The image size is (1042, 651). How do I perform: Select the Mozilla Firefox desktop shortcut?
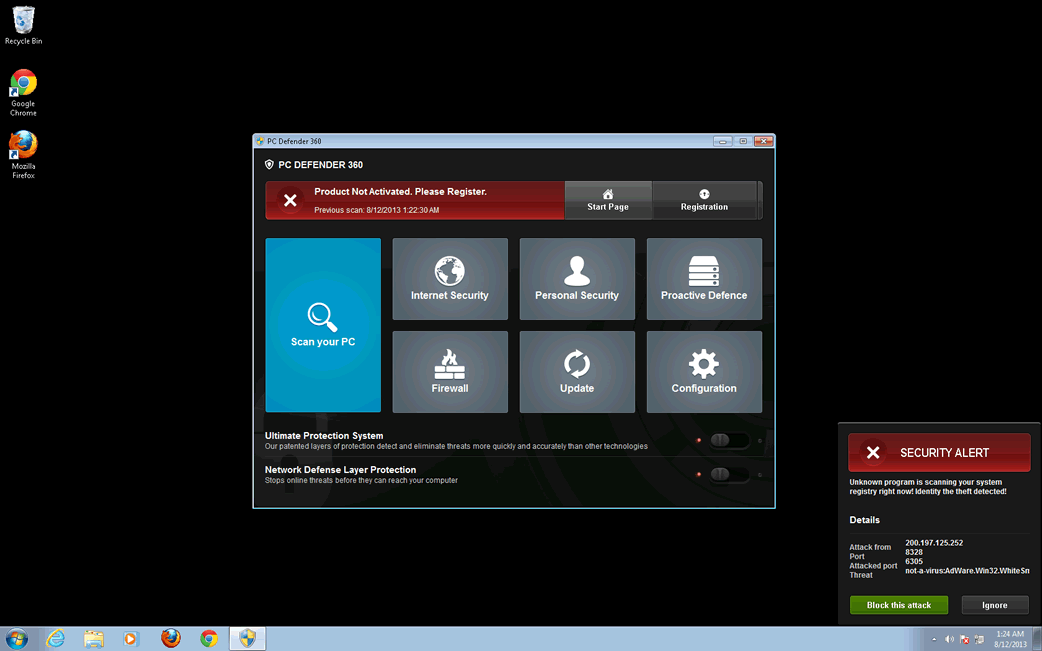point(23,154)
